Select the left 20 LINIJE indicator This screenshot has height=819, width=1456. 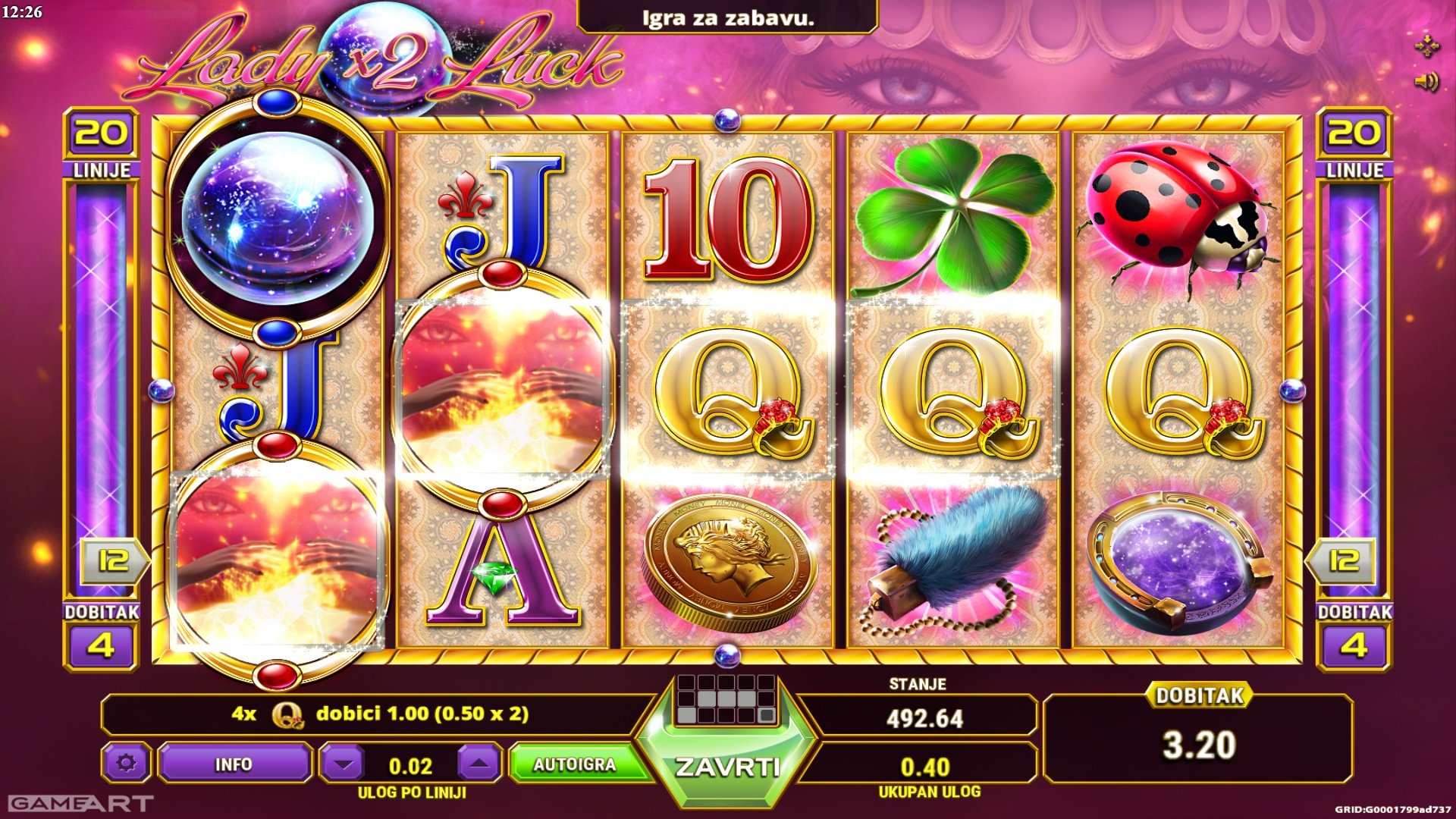(101, 144)
